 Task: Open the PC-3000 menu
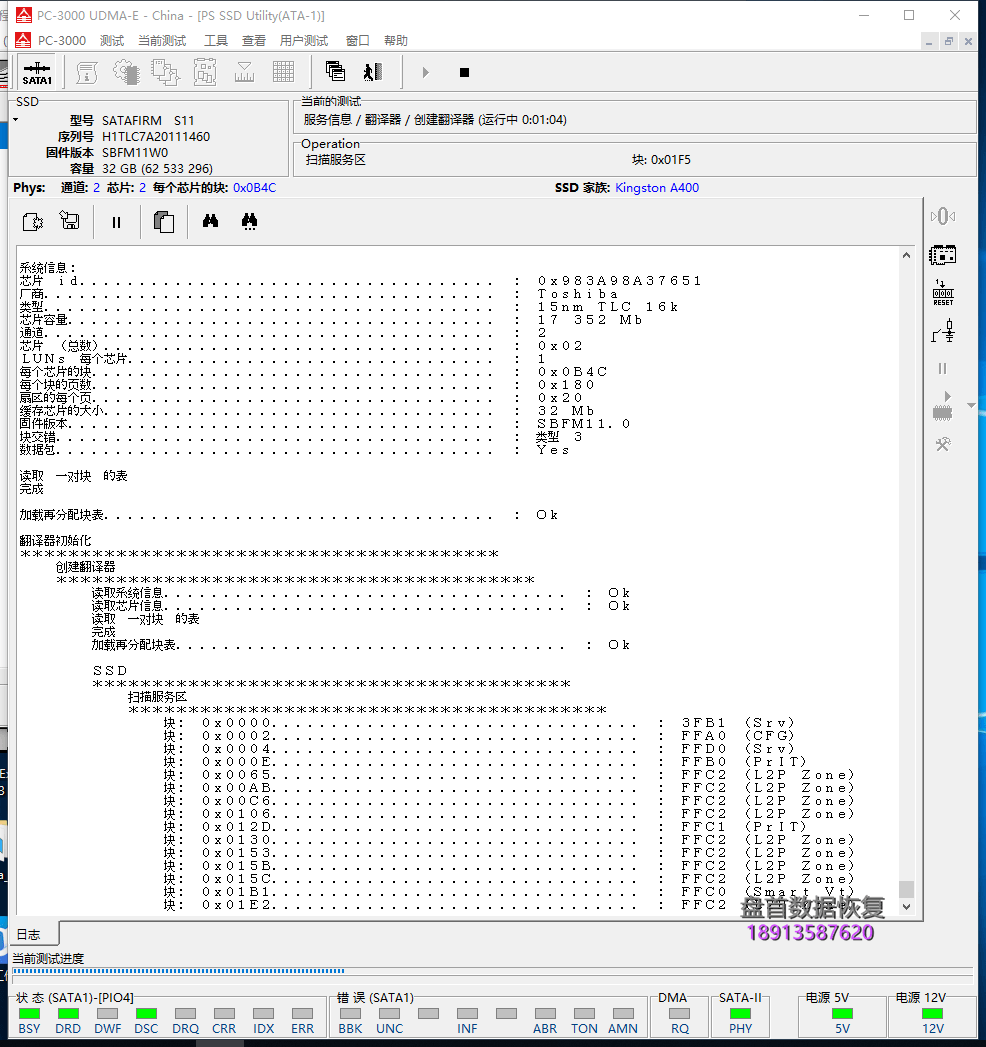(x=62, y=41)
